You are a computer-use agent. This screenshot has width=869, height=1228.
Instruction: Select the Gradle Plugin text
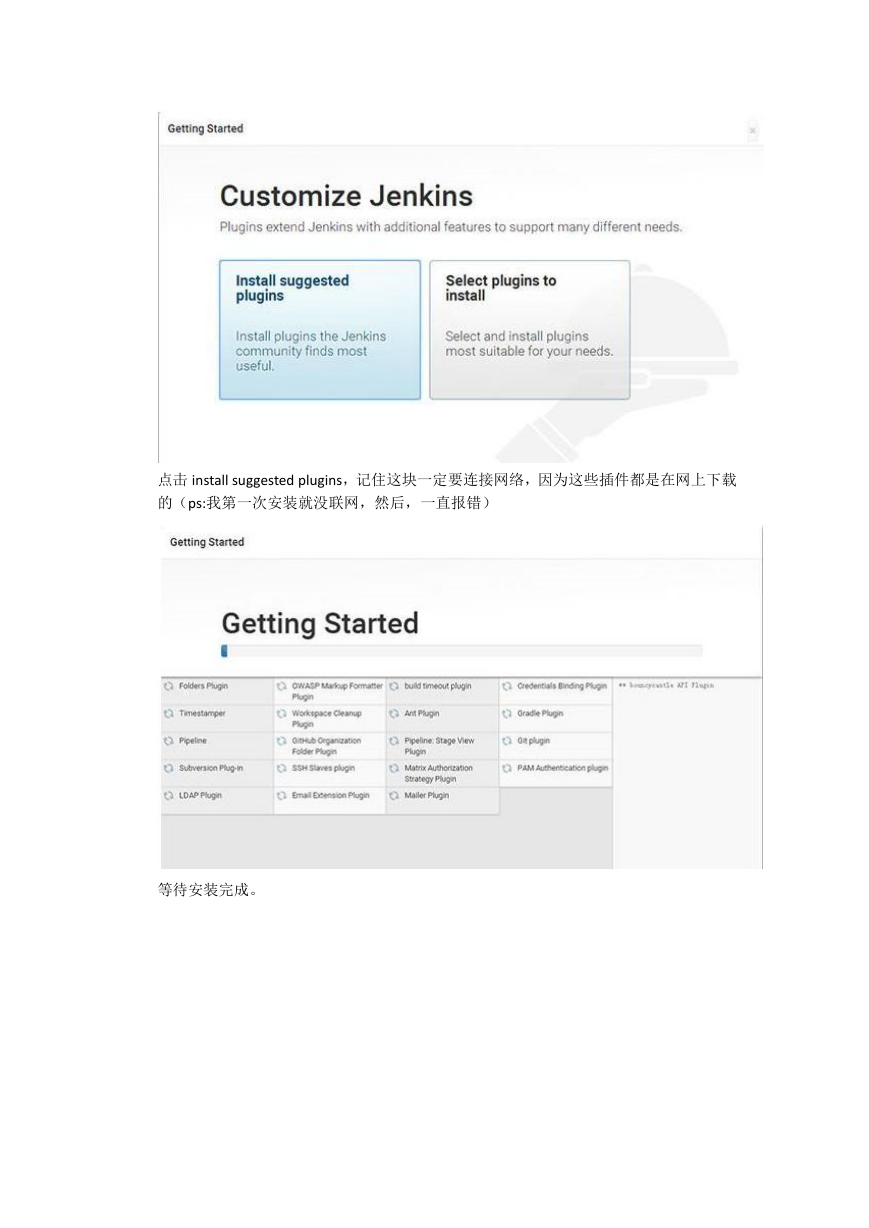coord(540,714)
